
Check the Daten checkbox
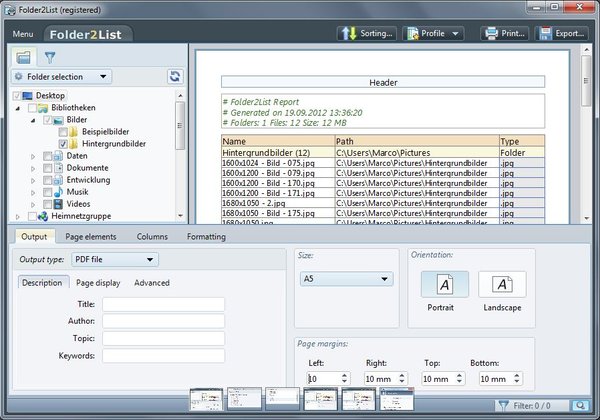tap(47, 156)
